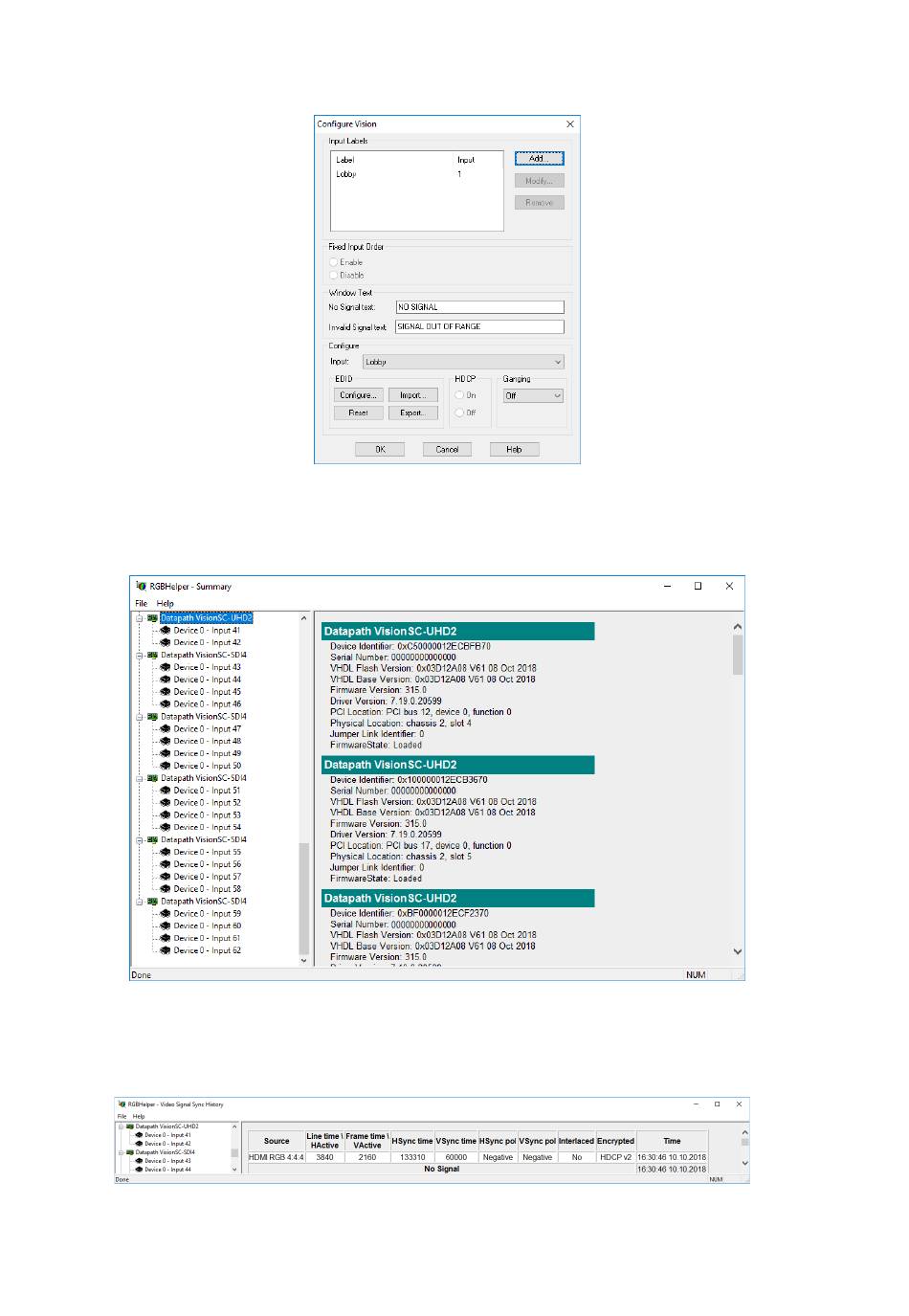Collapse the SDI4 node containing Input 47
This screenshot has width=909, height=1316.
point(140,717)
